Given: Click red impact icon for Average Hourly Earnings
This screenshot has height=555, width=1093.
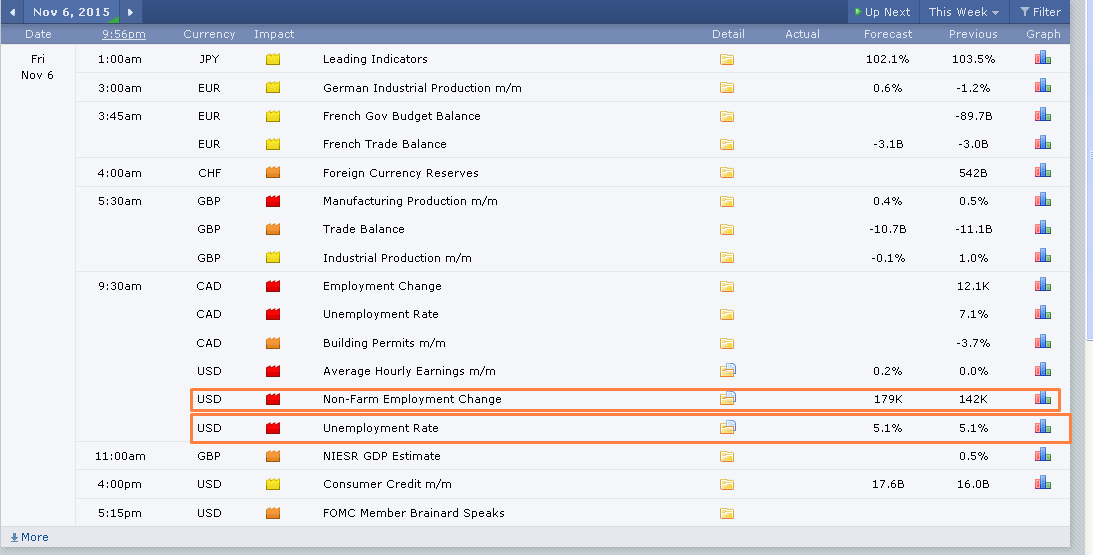Looking at the screenshot, I should click(x=273, y=371).
